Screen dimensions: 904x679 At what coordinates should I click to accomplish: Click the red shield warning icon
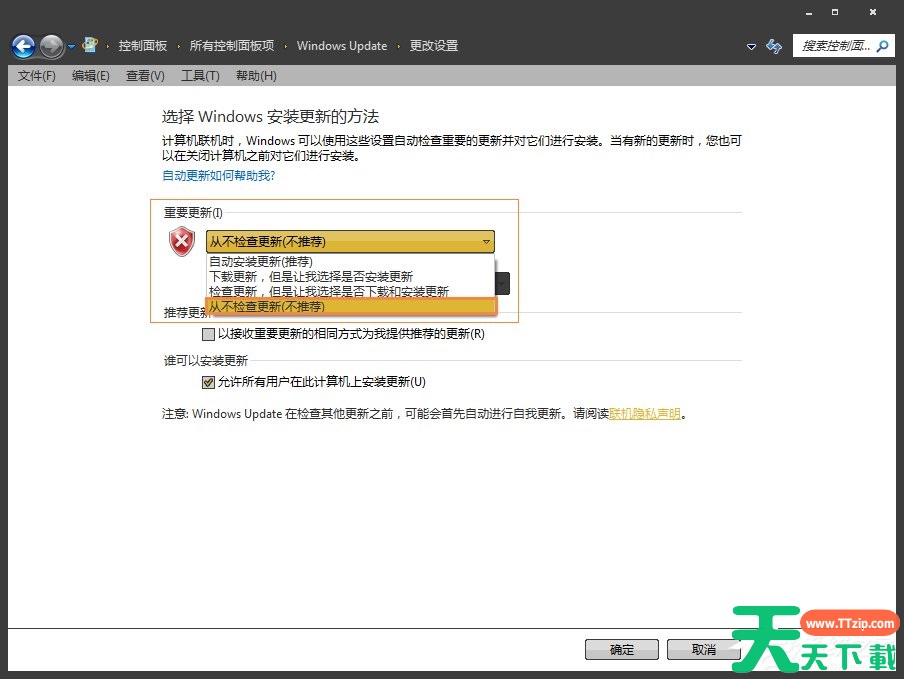[x=182, y=242]
